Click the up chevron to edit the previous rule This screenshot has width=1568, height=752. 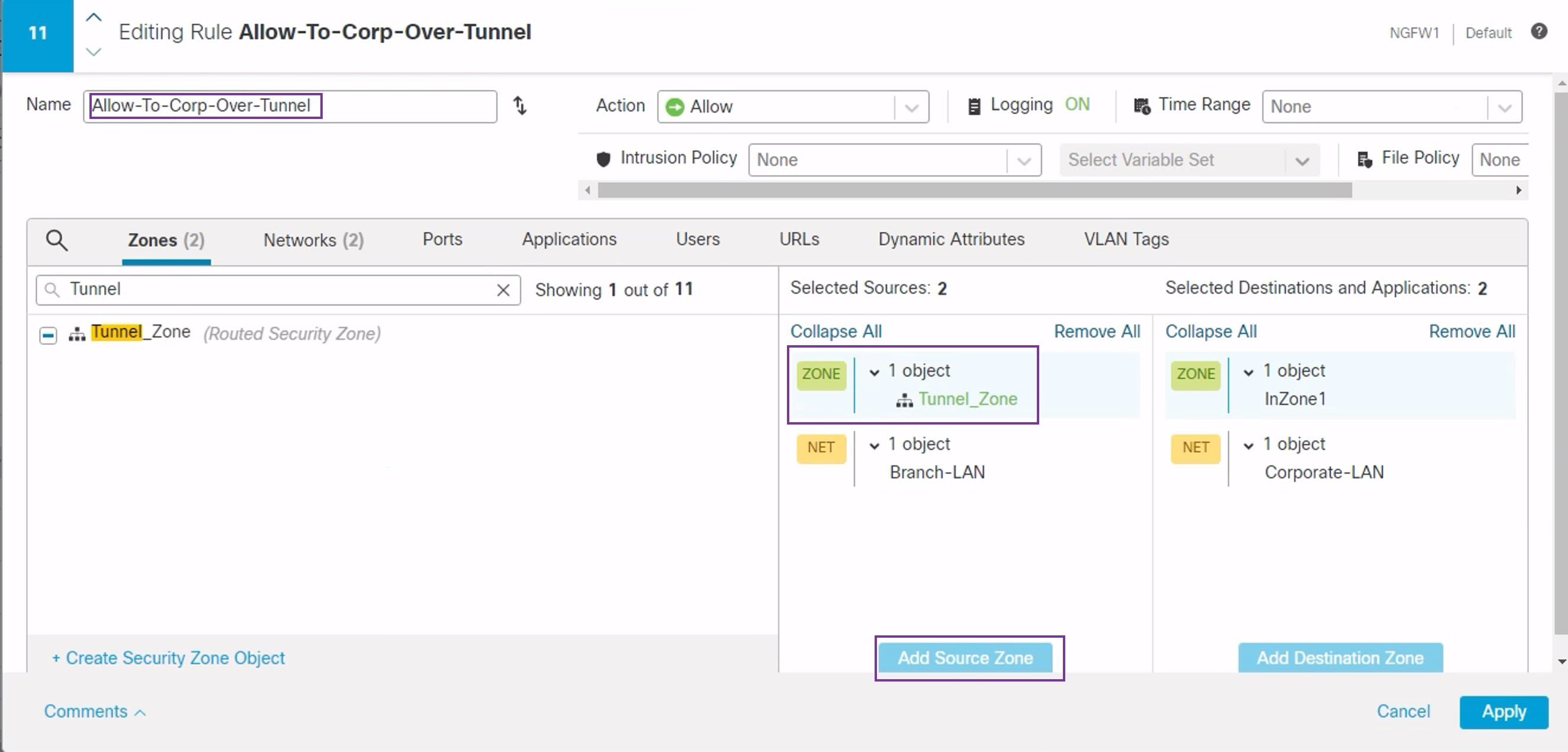(x=93, y=17)
